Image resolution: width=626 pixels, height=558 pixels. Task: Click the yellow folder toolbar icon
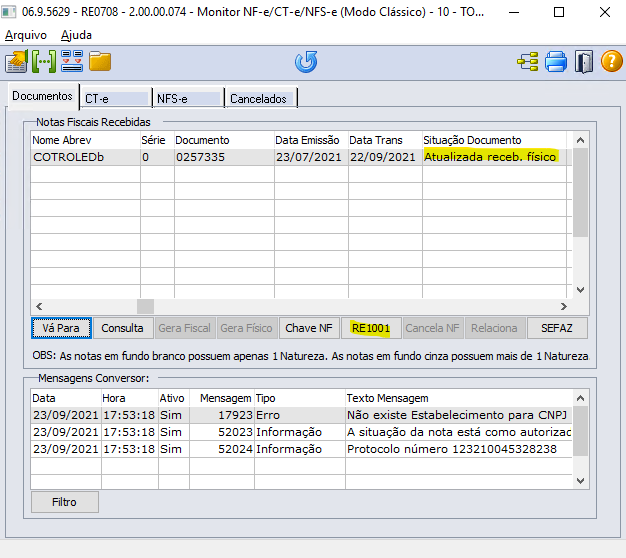[x=100, y=61]
